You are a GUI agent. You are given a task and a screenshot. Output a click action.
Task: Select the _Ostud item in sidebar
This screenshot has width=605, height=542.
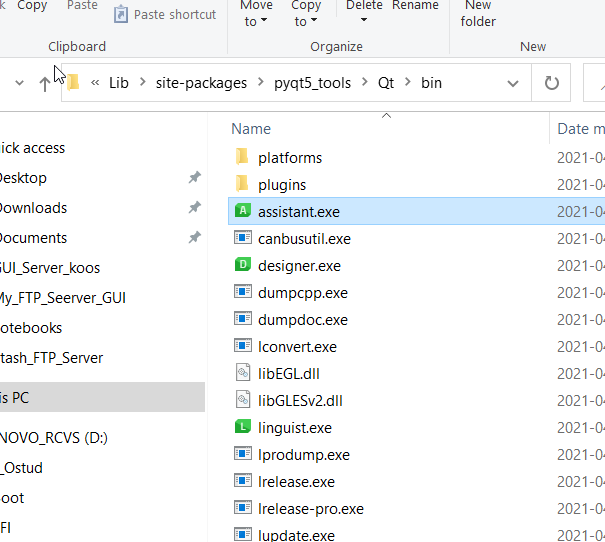[21, 468]
